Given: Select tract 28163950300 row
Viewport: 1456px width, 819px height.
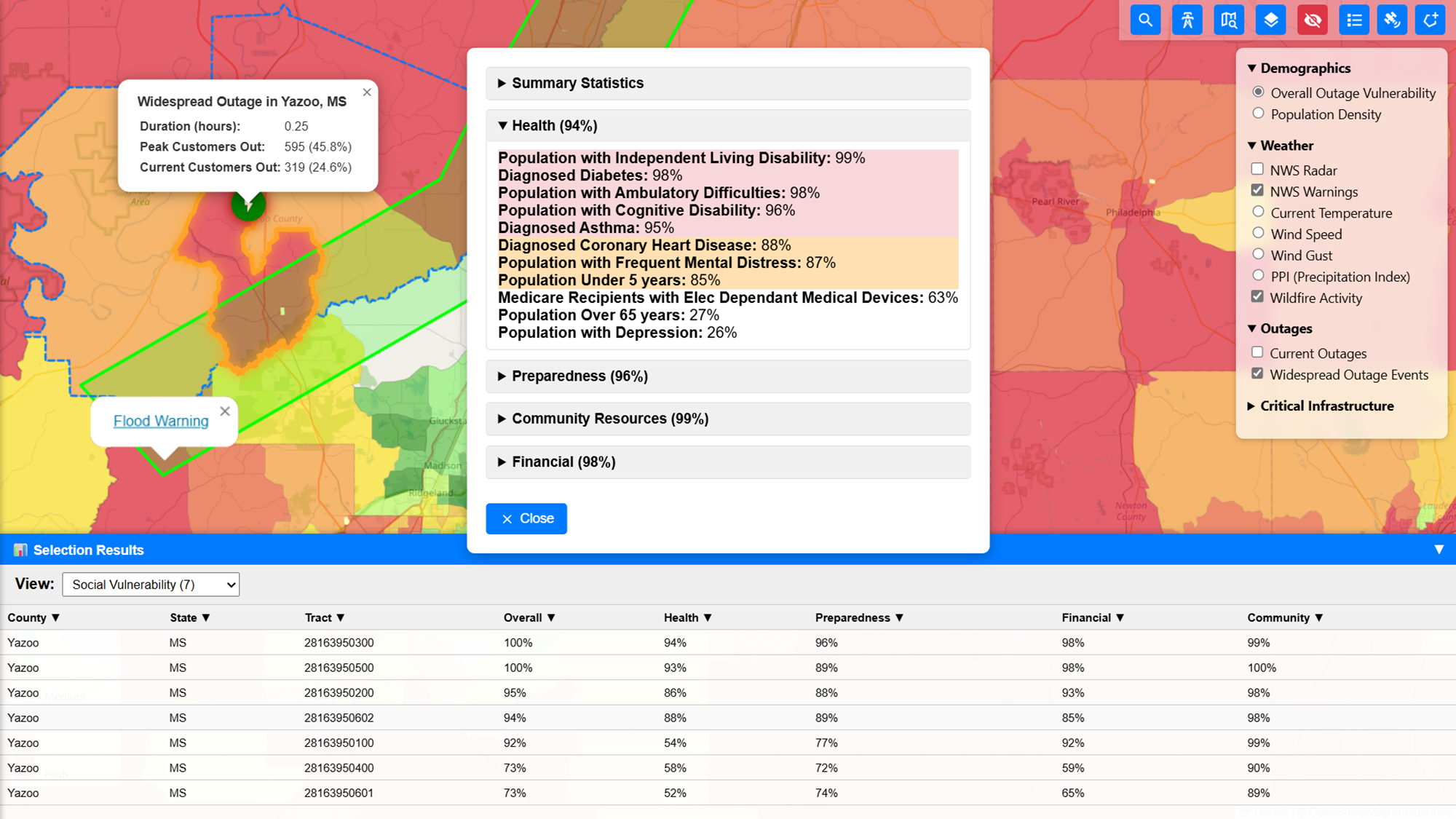Looking at the screenshot, I should point(728,643).
